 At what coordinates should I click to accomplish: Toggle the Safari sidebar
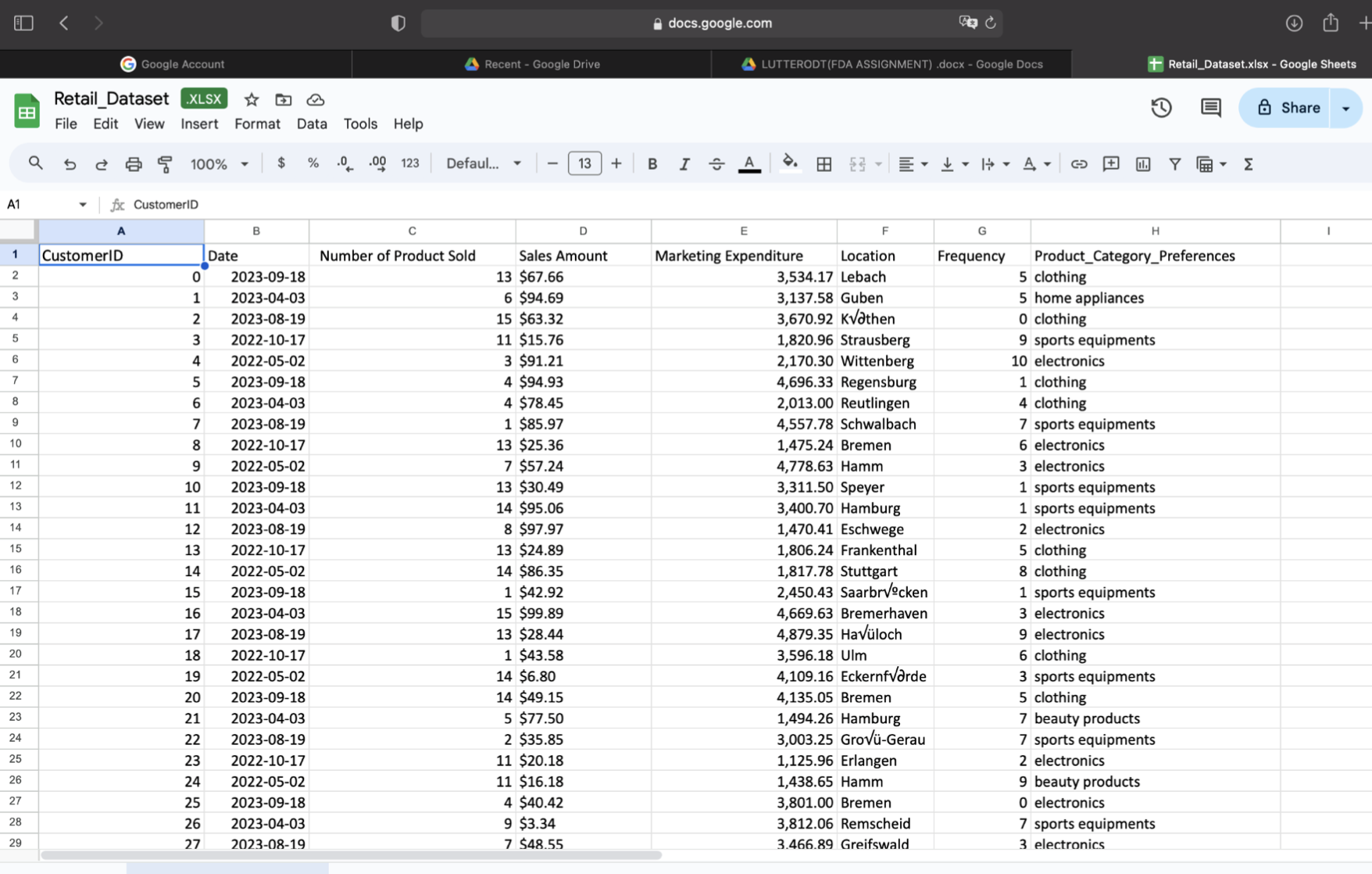point(23,23)
